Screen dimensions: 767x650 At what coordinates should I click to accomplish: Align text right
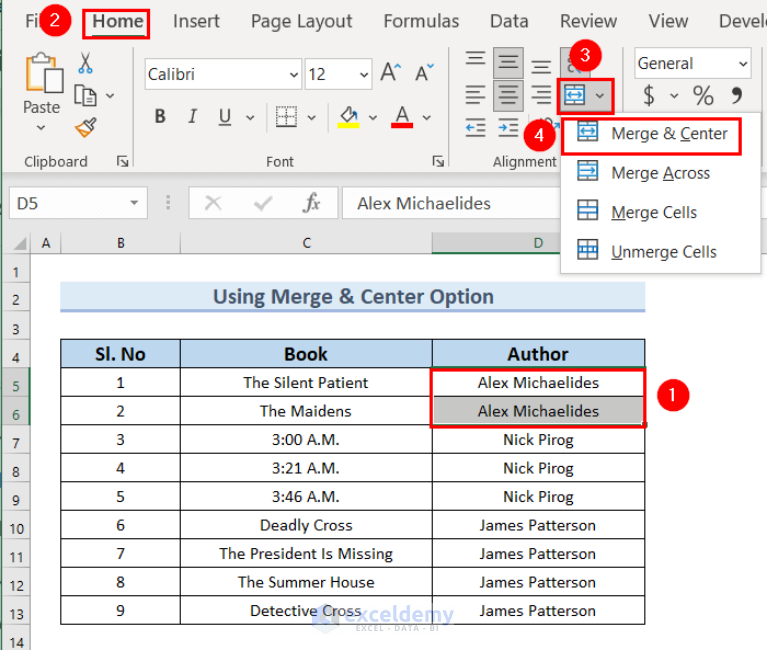[x=541, y=95]
